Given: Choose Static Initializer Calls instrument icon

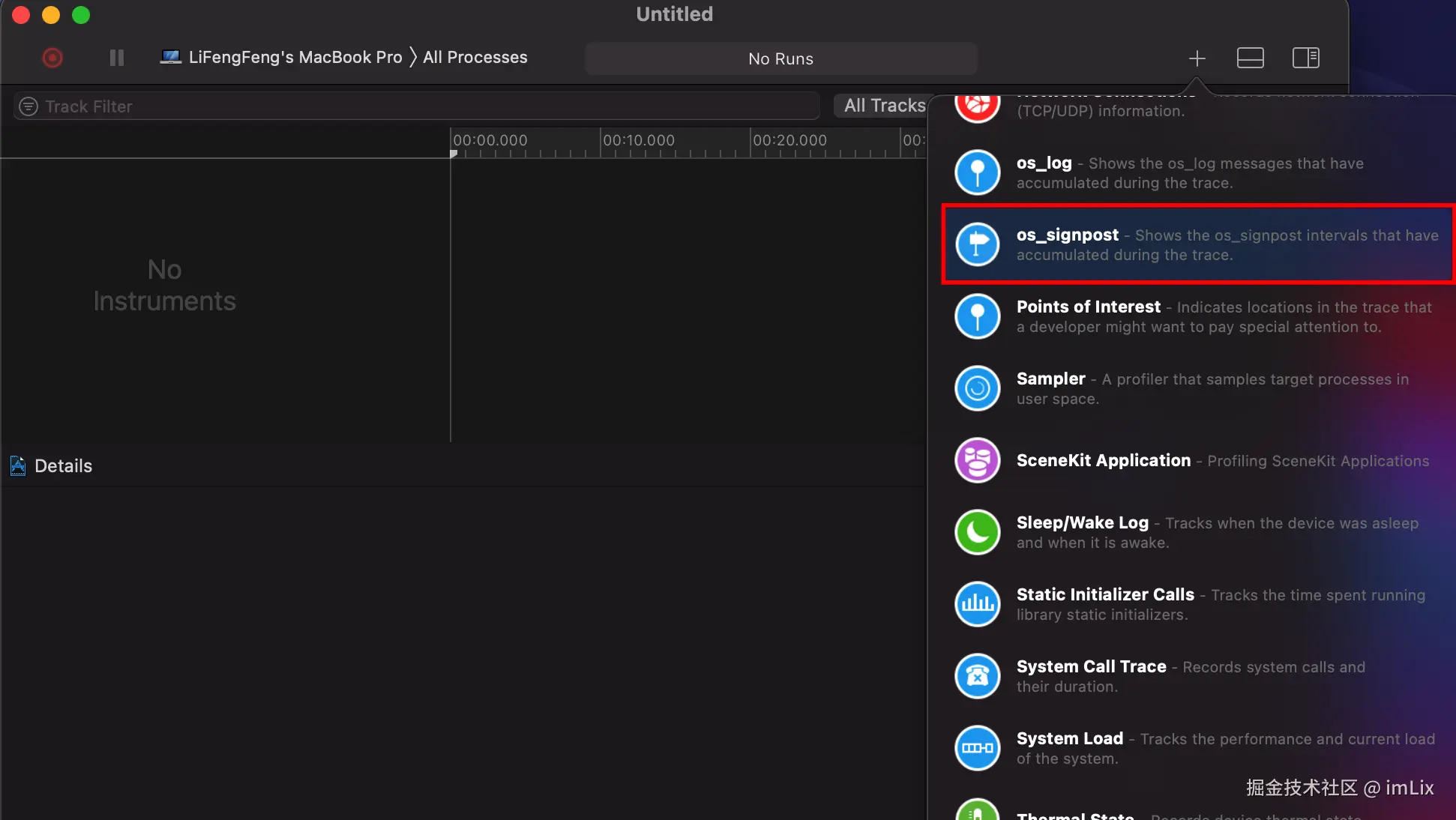Looking at the screenshot, I should 977,604.
